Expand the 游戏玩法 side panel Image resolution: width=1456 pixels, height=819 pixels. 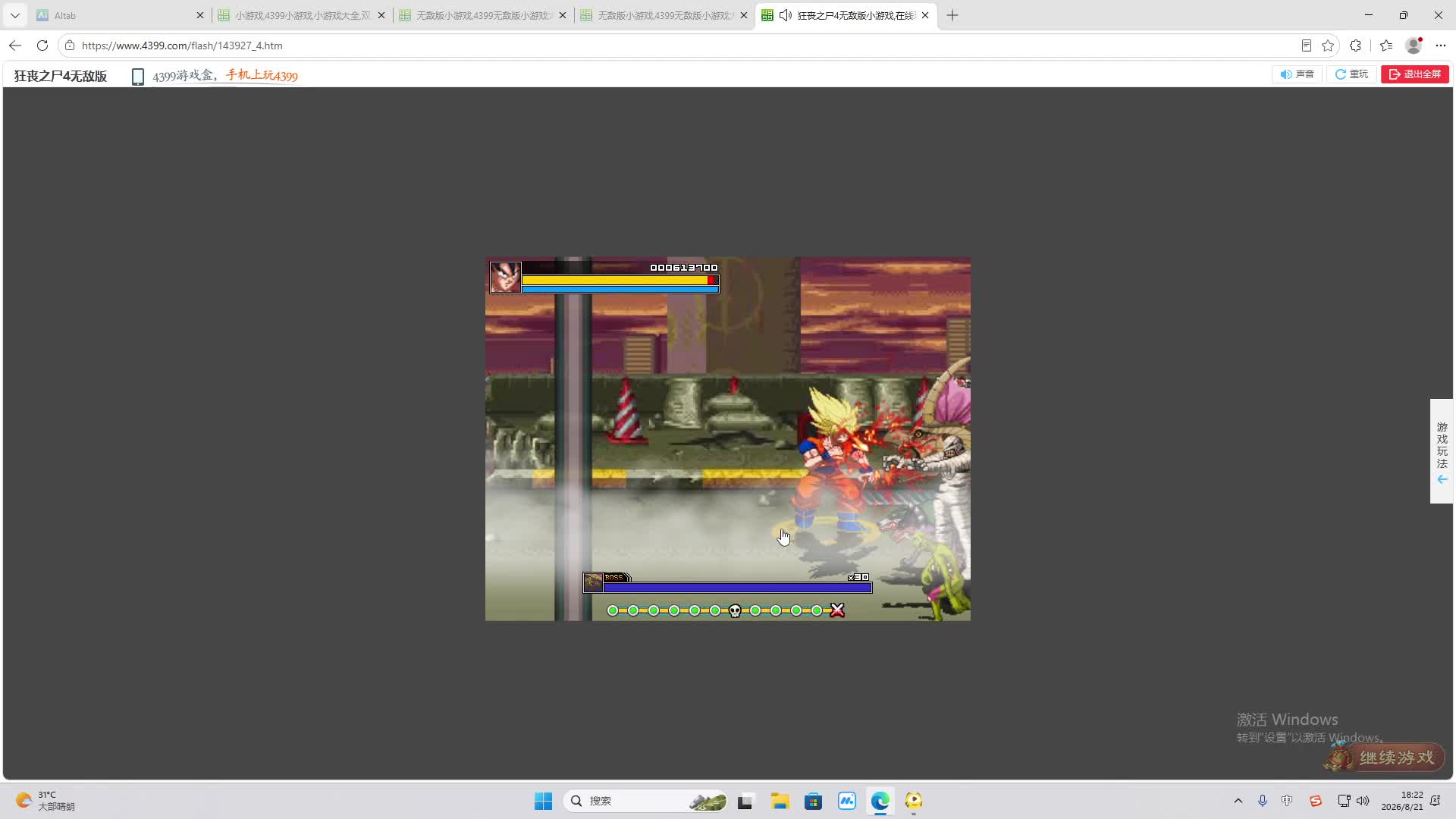pyautogui.click(x=1442, y=451)
